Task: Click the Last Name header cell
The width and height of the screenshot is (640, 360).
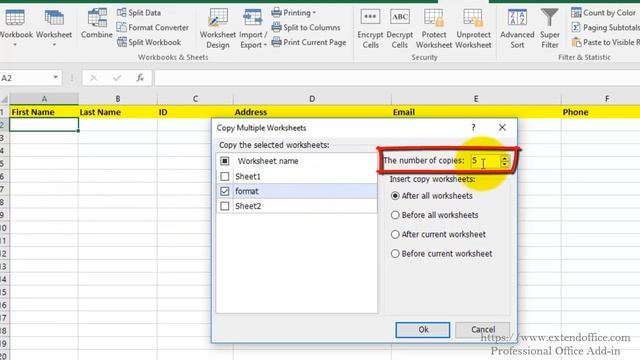Action: click(118, 112)
